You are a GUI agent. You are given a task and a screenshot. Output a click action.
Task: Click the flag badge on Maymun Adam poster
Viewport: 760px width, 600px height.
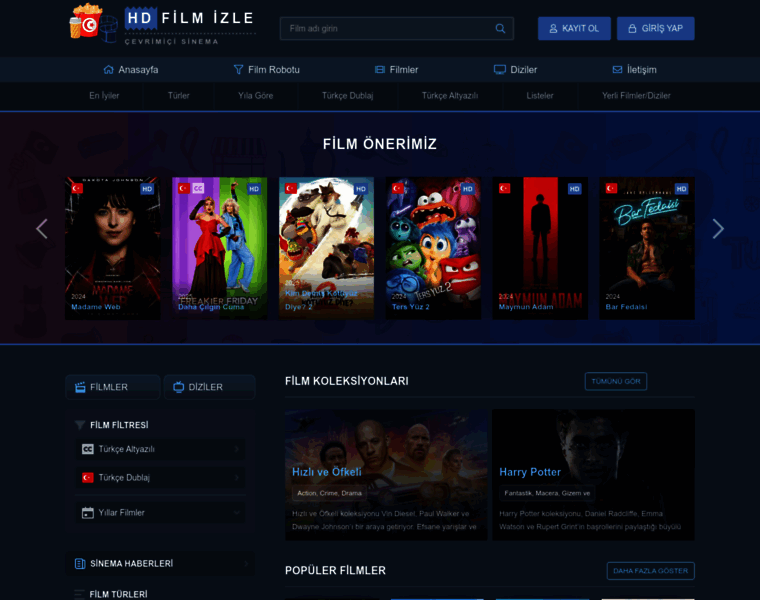click(505, 188)
